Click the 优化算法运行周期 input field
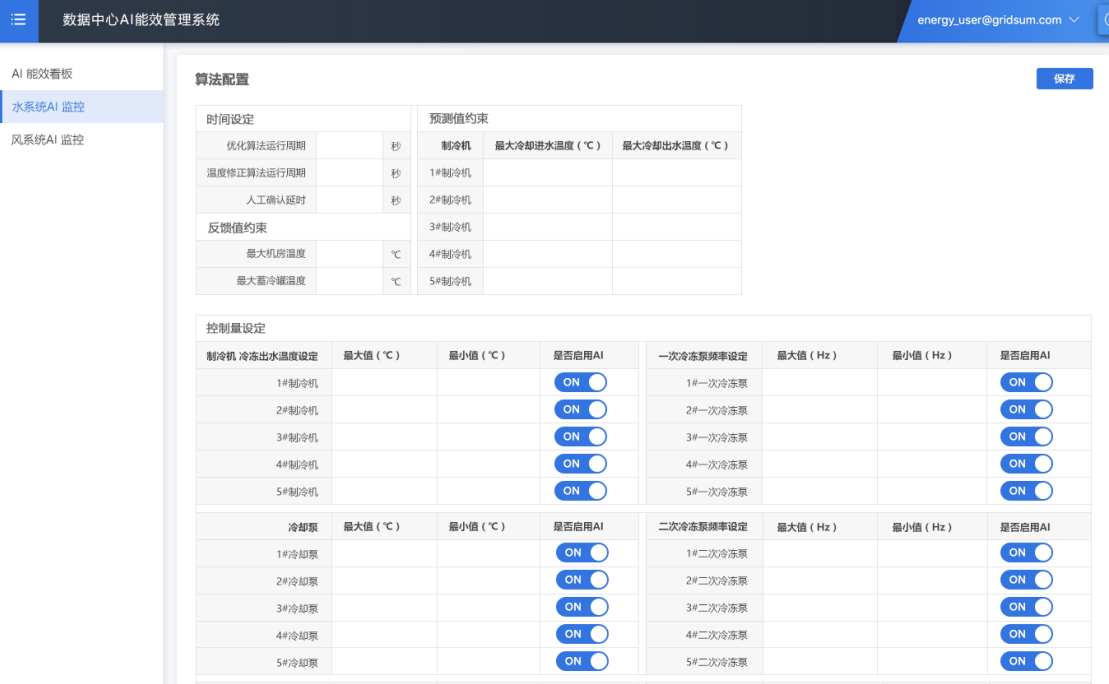The width and height of the screenshot is (1109, 684). tap(349, 146)
